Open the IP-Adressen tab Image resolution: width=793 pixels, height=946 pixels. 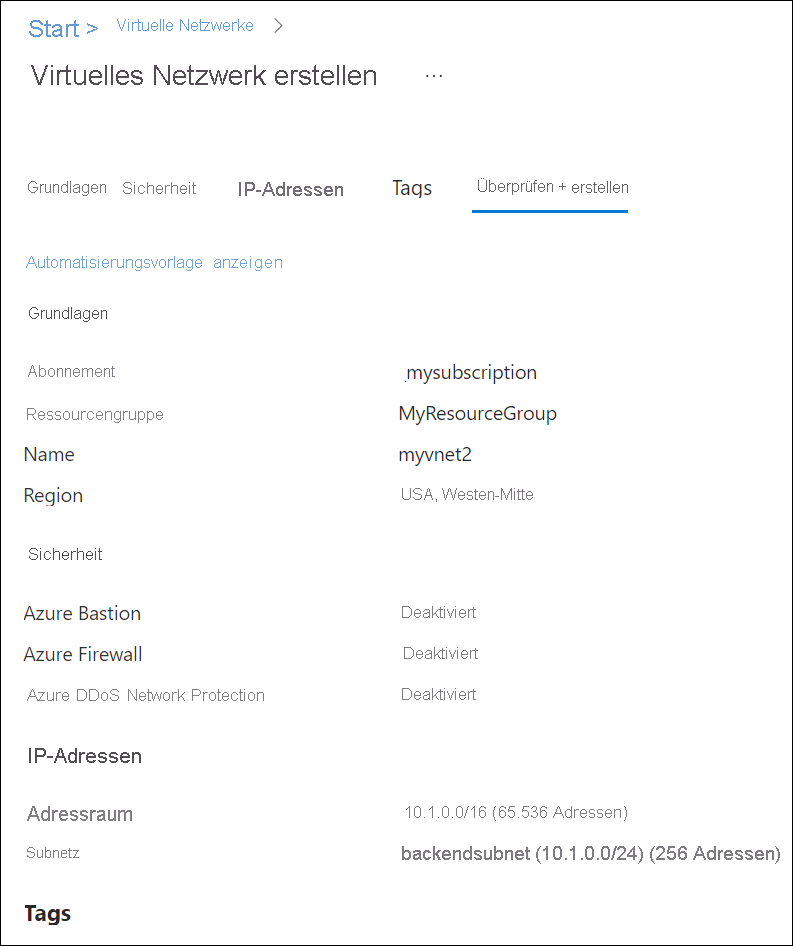(x=290, y=189)
